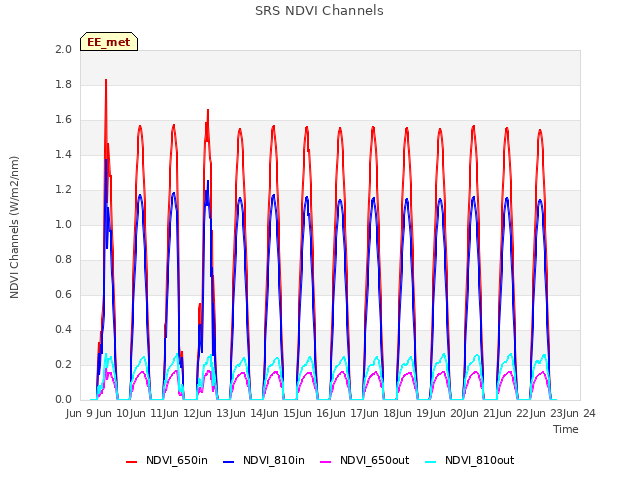Click the y-axis tick value 0.2
640x480 pixels.
(x=63, y=364)
